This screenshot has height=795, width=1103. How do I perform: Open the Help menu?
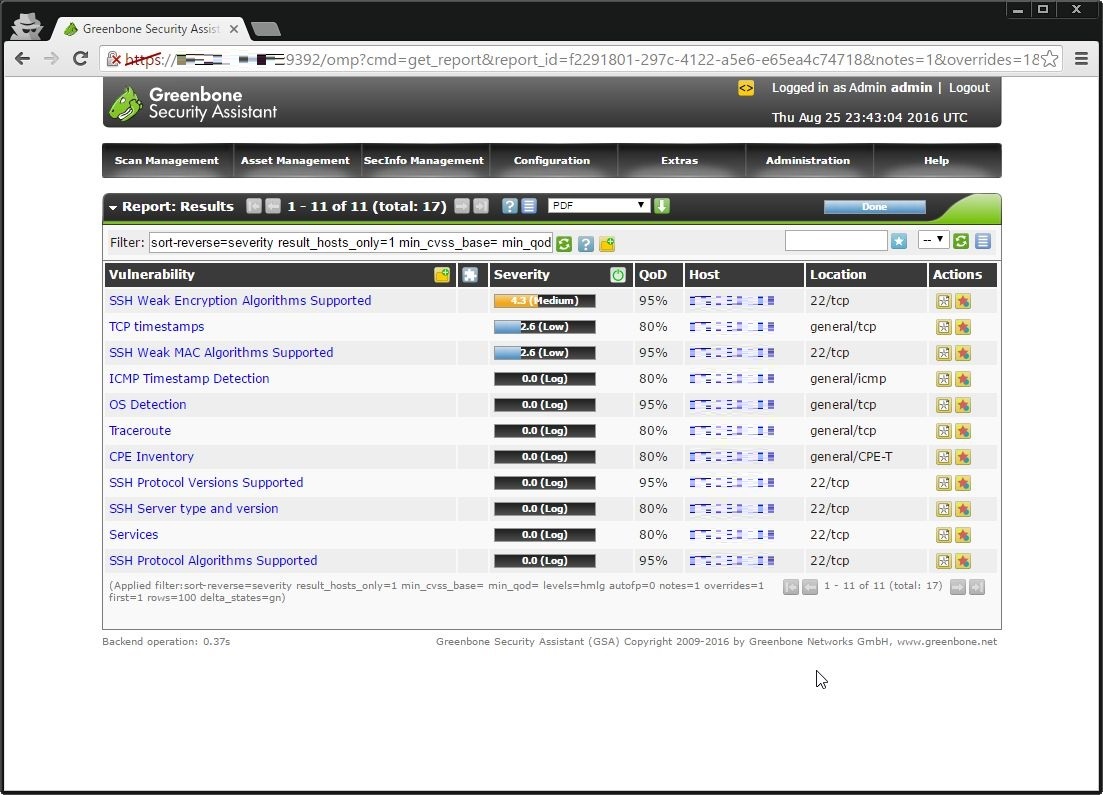pos(936,160)
